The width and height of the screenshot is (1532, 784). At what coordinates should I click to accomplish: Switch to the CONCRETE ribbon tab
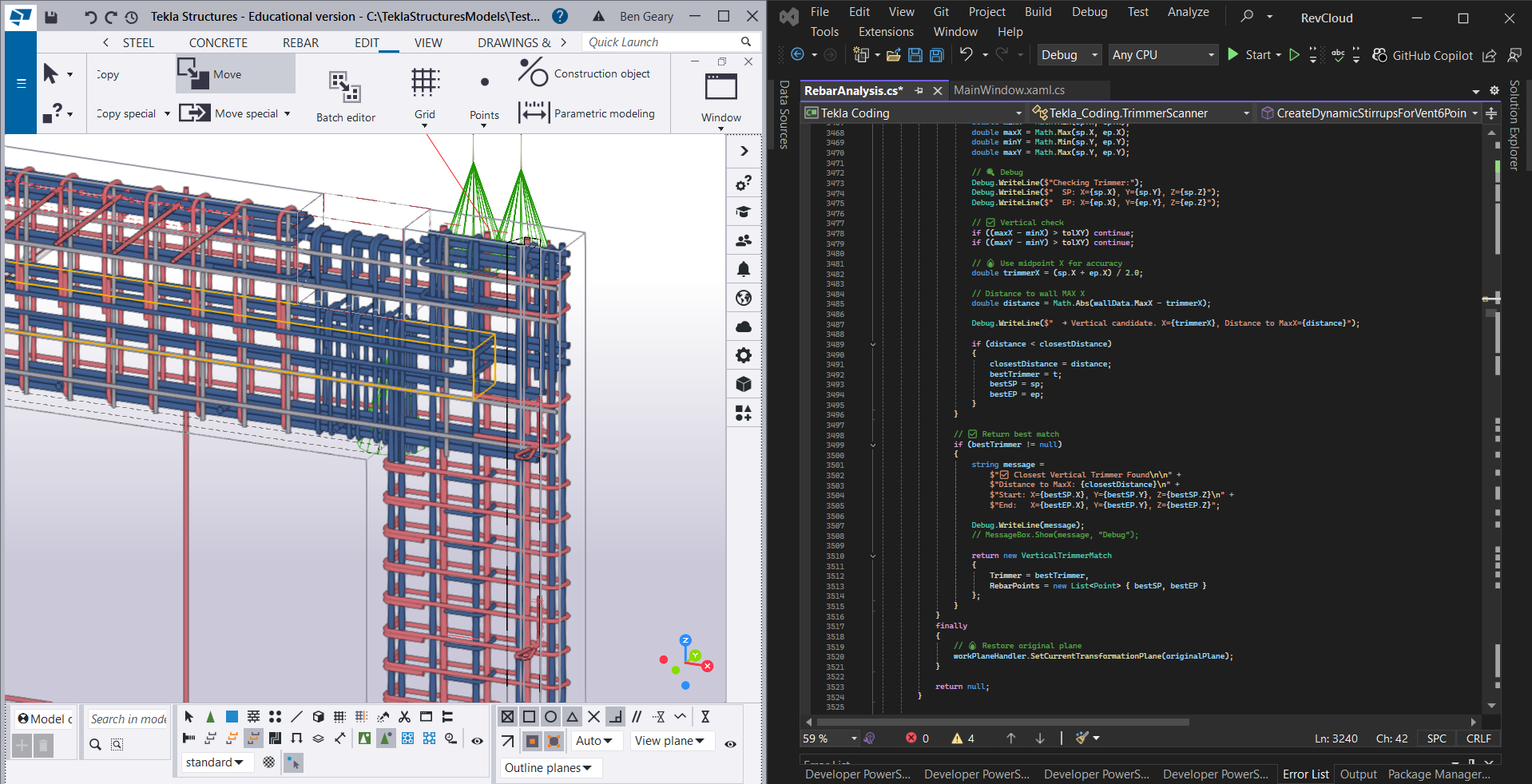coord(218,42)
